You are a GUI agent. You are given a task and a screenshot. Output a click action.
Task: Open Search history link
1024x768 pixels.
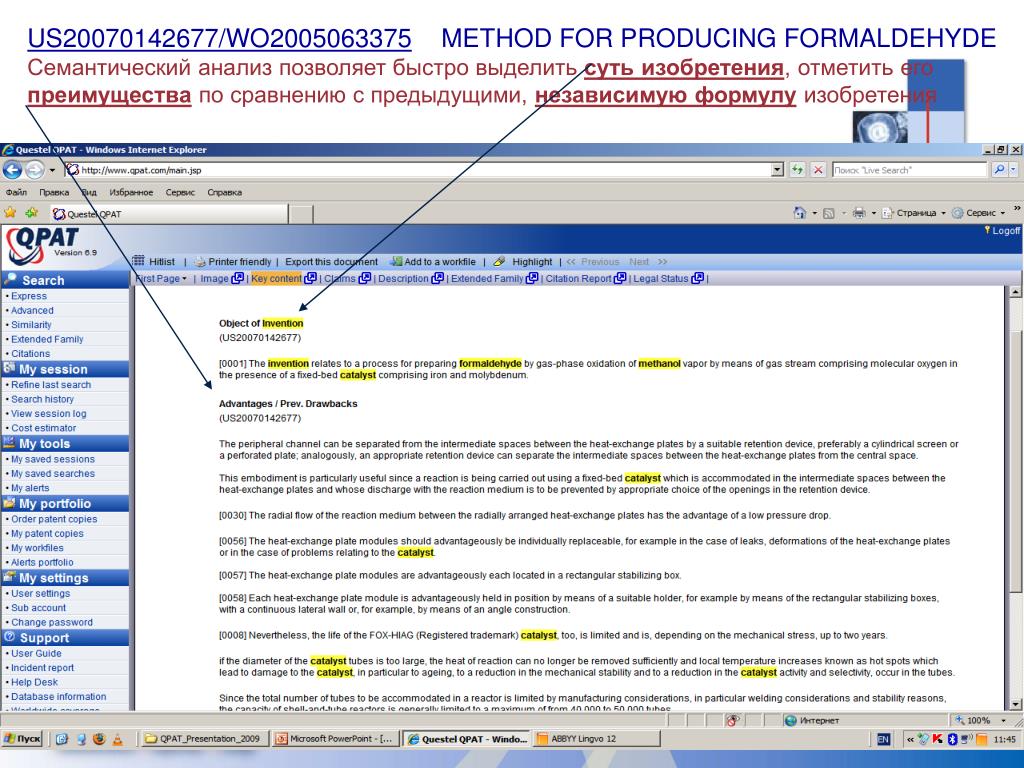pos(42,399)
